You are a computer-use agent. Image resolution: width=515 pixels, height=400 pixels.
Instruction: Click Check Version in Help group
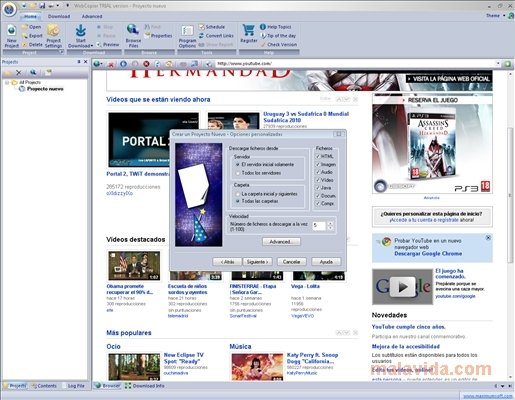point(279,44)
